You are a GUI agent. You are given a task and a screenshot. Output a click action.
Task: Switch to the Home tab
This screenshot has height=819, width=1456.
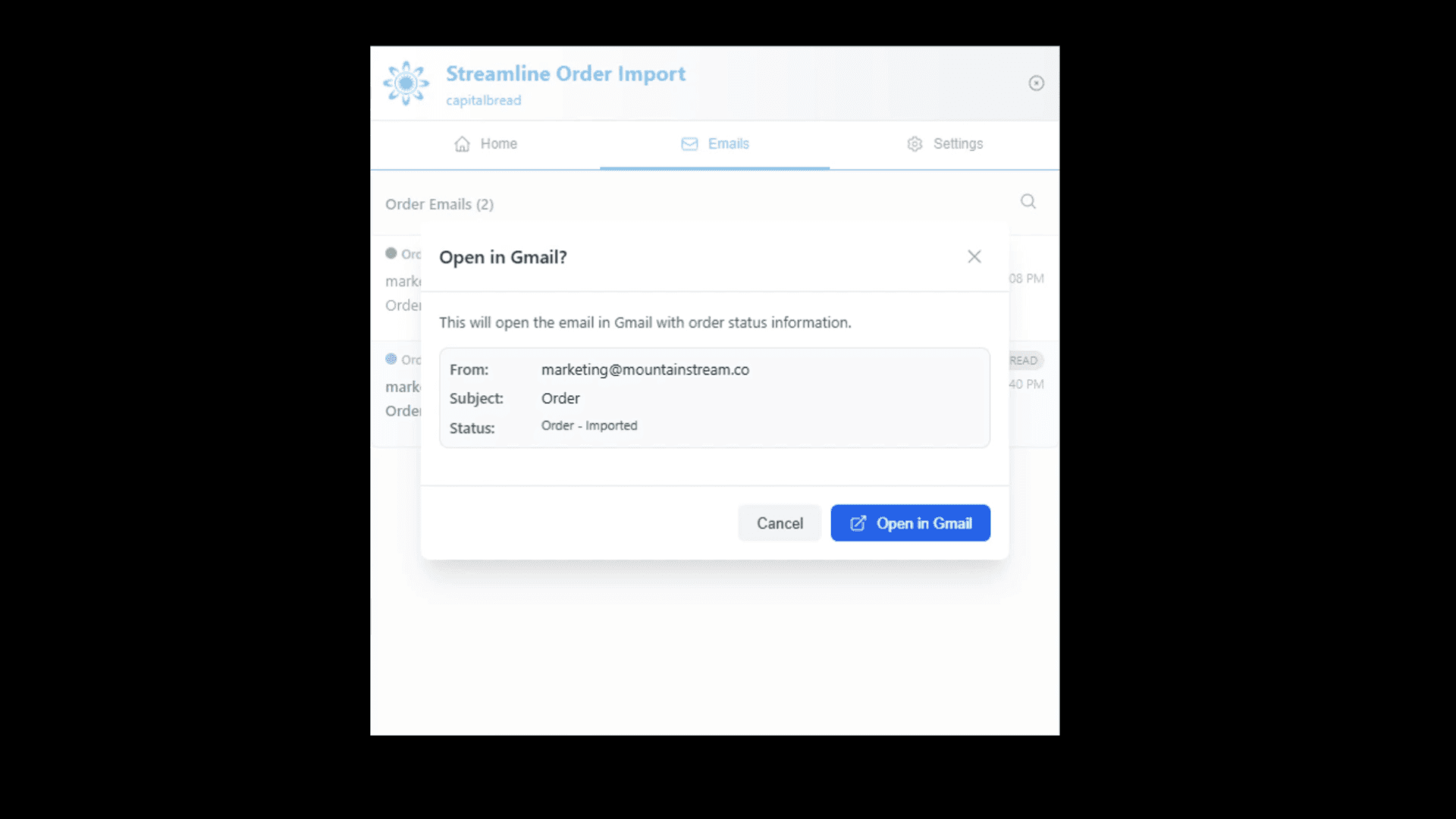tap(485, 144)
